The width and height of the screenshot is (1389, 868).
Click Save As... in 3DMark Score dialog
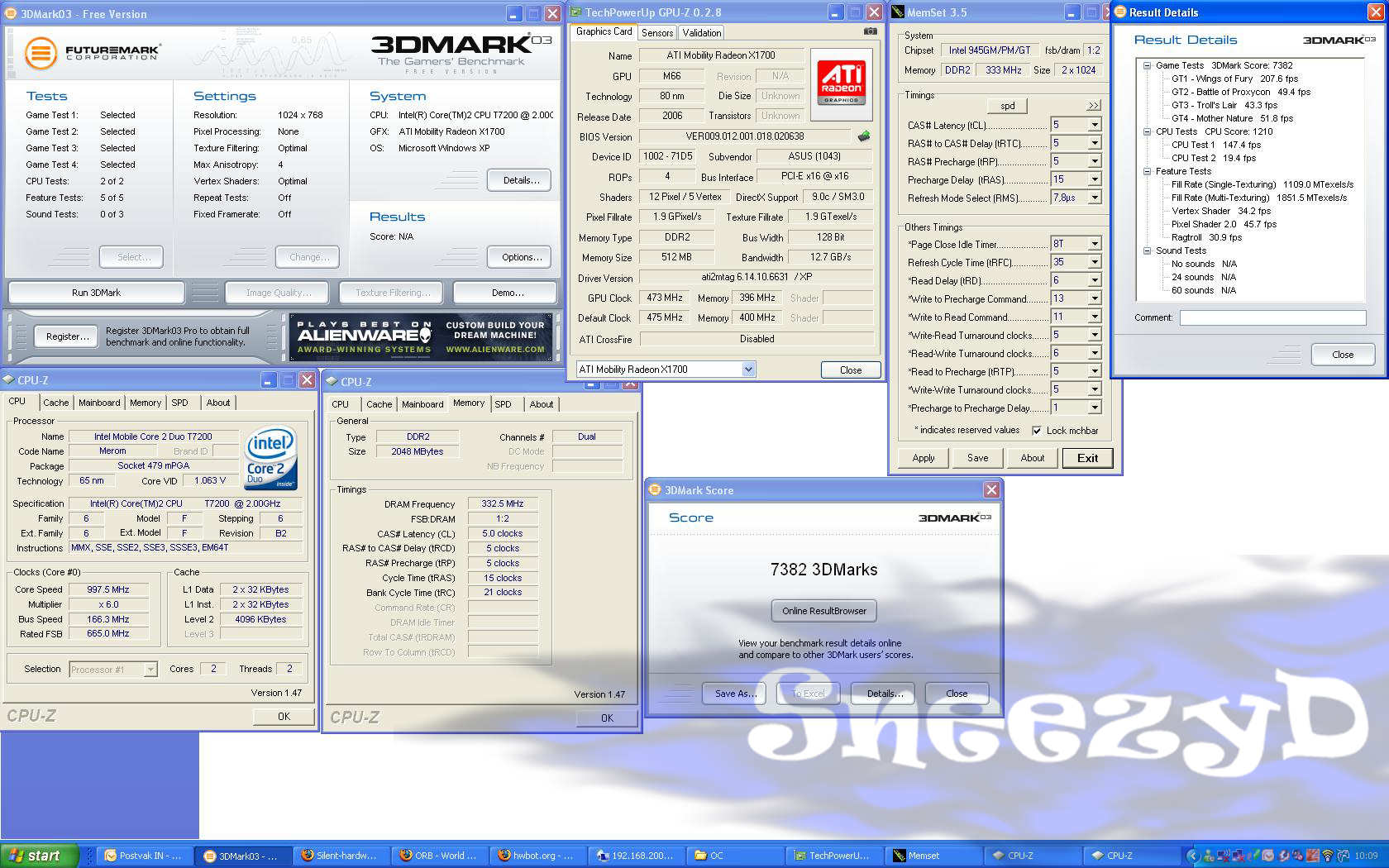tap(736, 694)
